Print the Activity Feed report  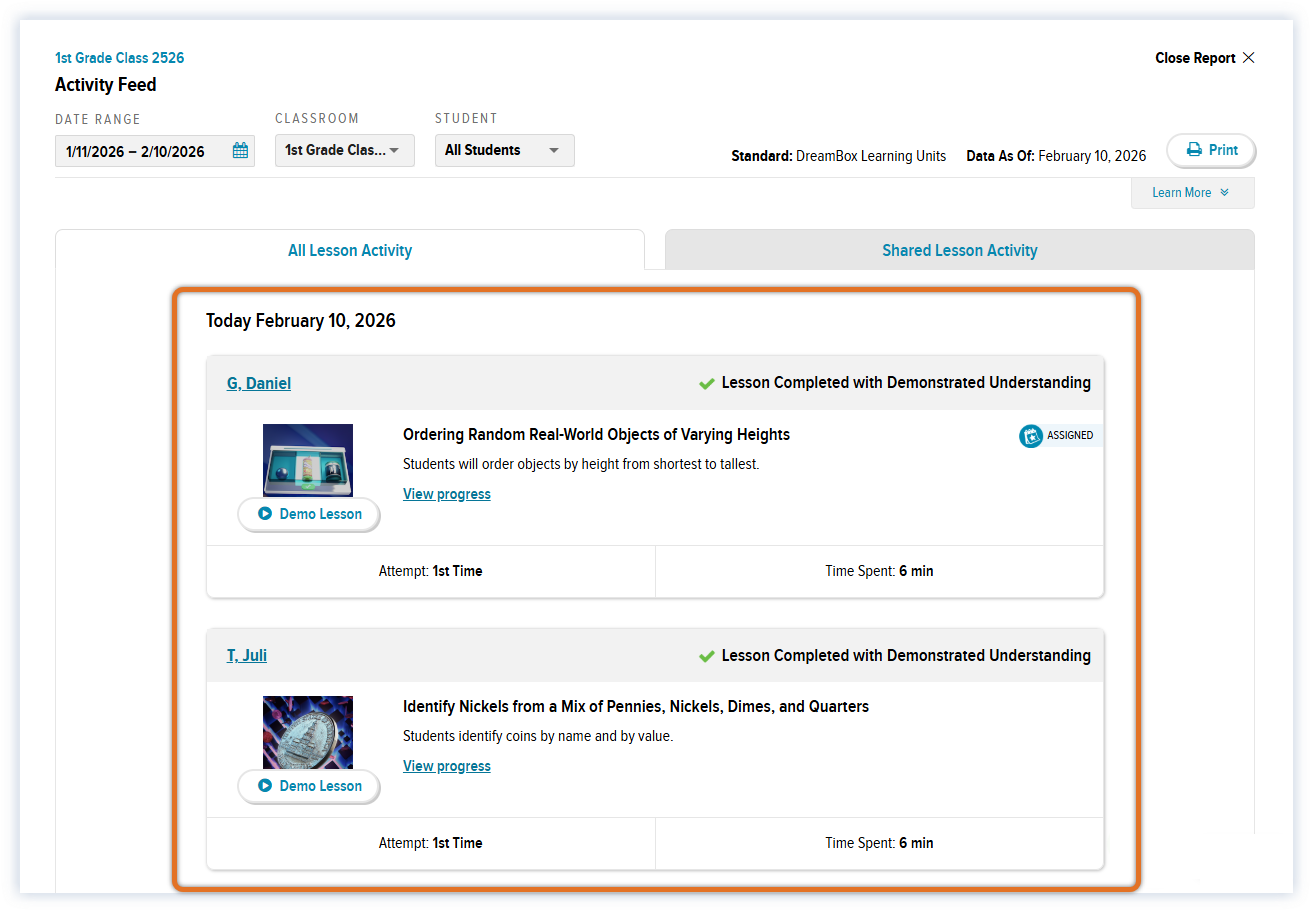[1211, 151]
